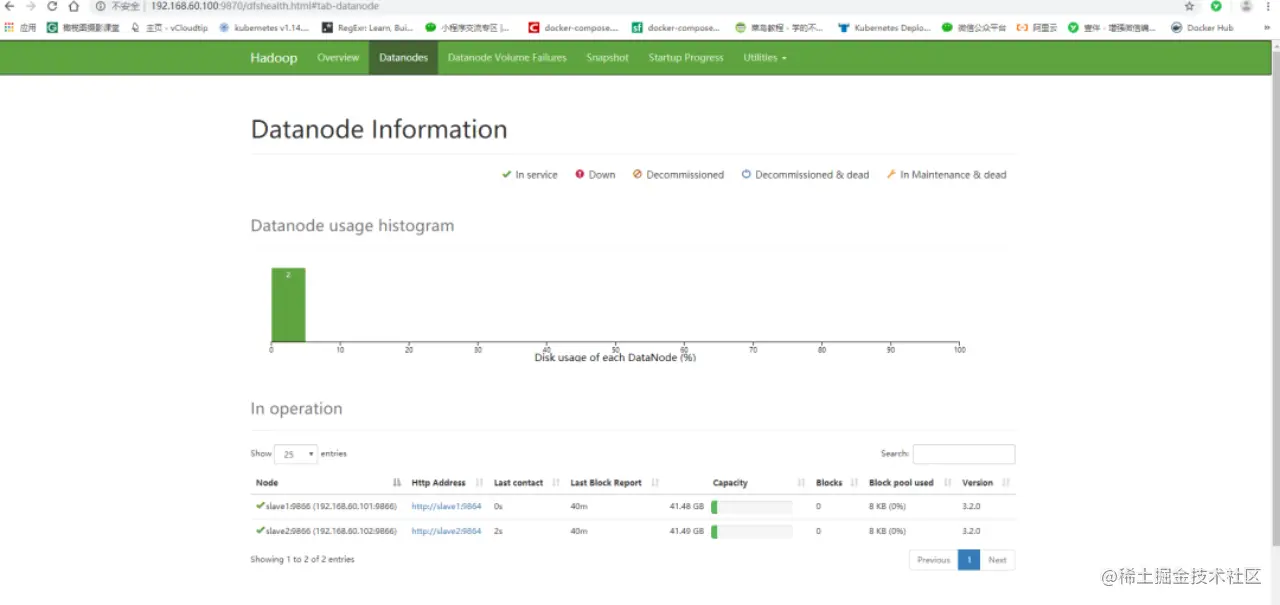1280x605 pixels.
Task: Open Datanode Volume Failures tab
Action: [507, 58]
